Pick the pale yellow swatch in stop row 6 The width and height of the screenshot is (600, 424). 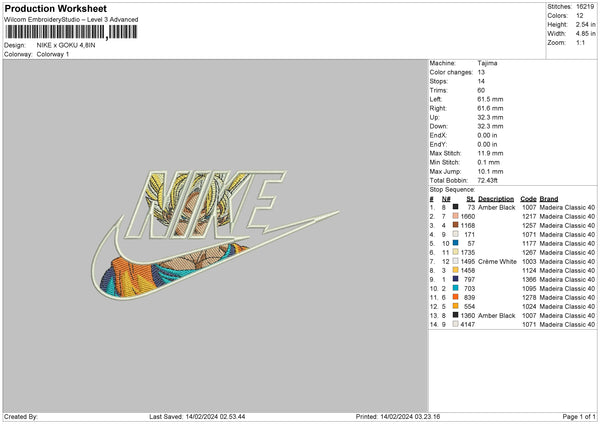pyautogui.click(x=455, y=252)
